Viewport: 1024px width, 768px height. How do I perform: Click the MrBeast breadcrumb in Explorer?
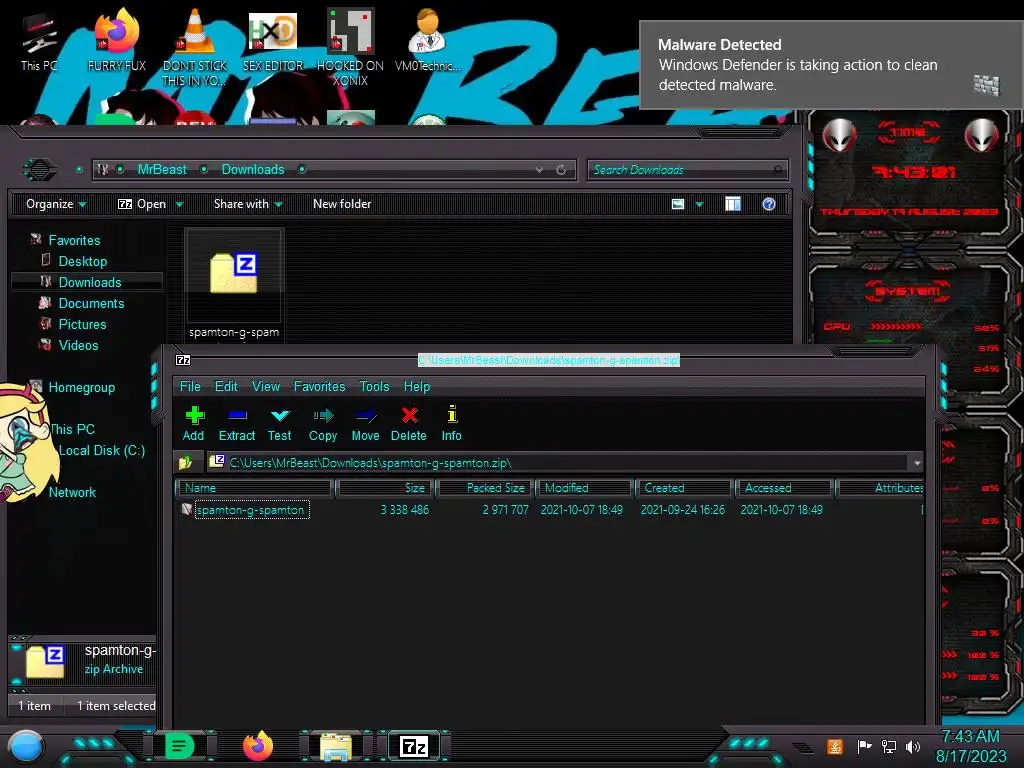tap(162, 169)
